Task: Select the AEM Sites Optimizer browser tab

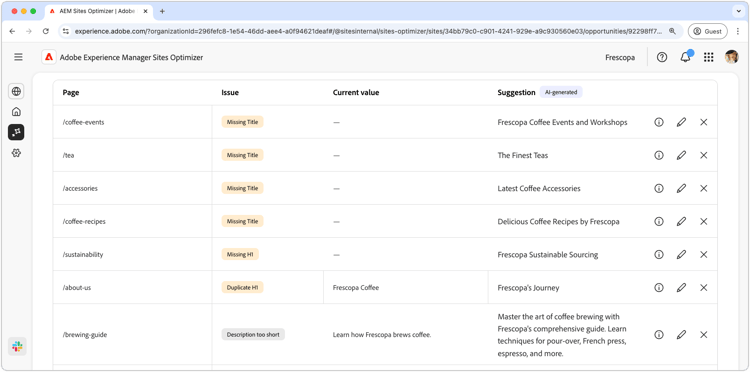Action: 99,11
